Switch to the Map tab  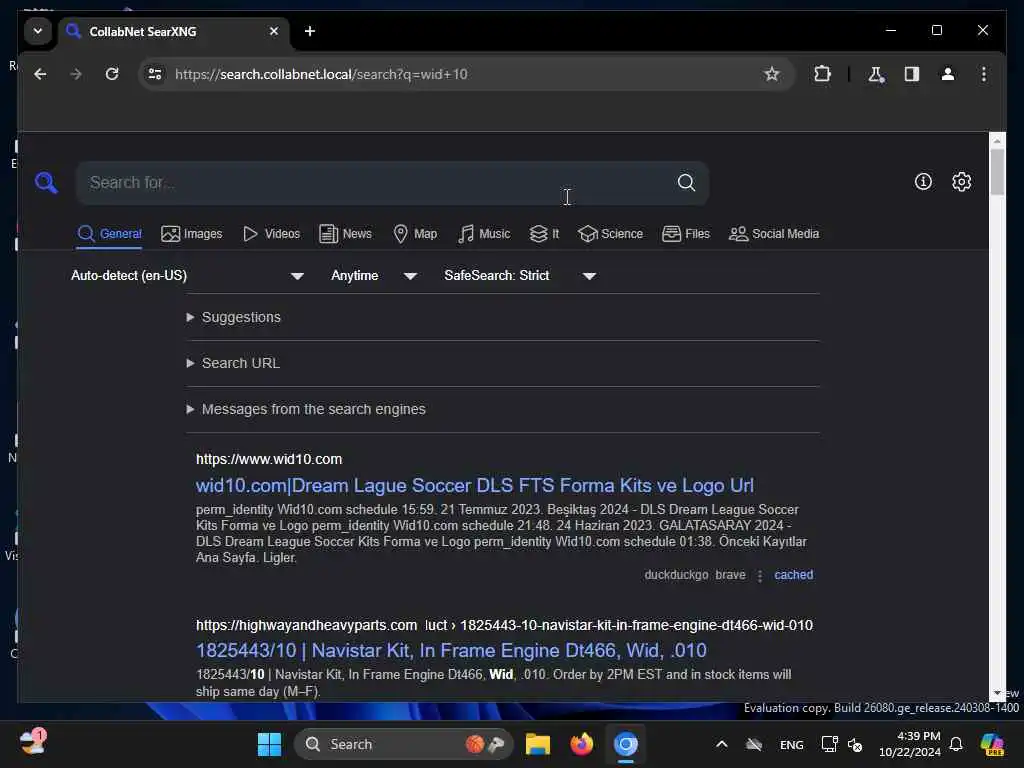click(x=415, y=234)
